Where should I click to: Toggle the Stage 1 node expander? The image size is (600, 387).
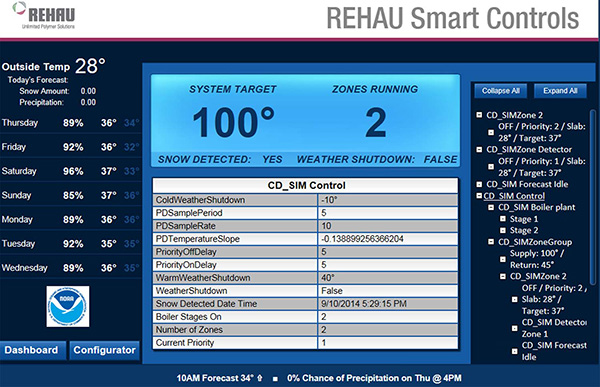(503, 219)
